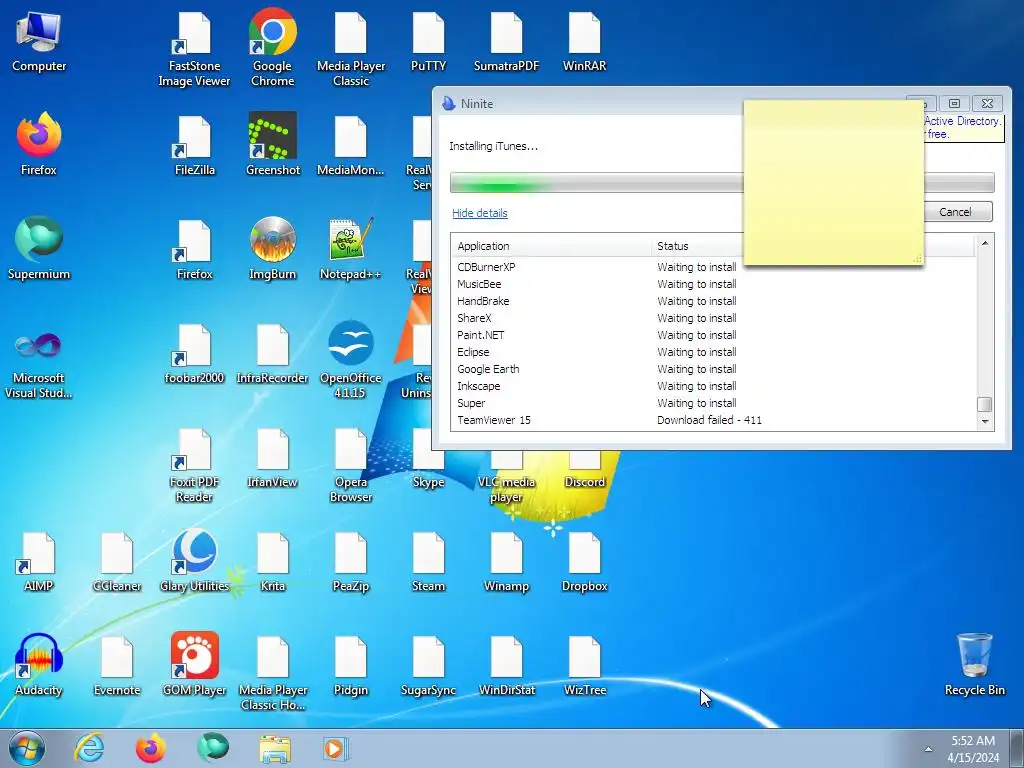Select the Google Earth row

tap(713, 369)
